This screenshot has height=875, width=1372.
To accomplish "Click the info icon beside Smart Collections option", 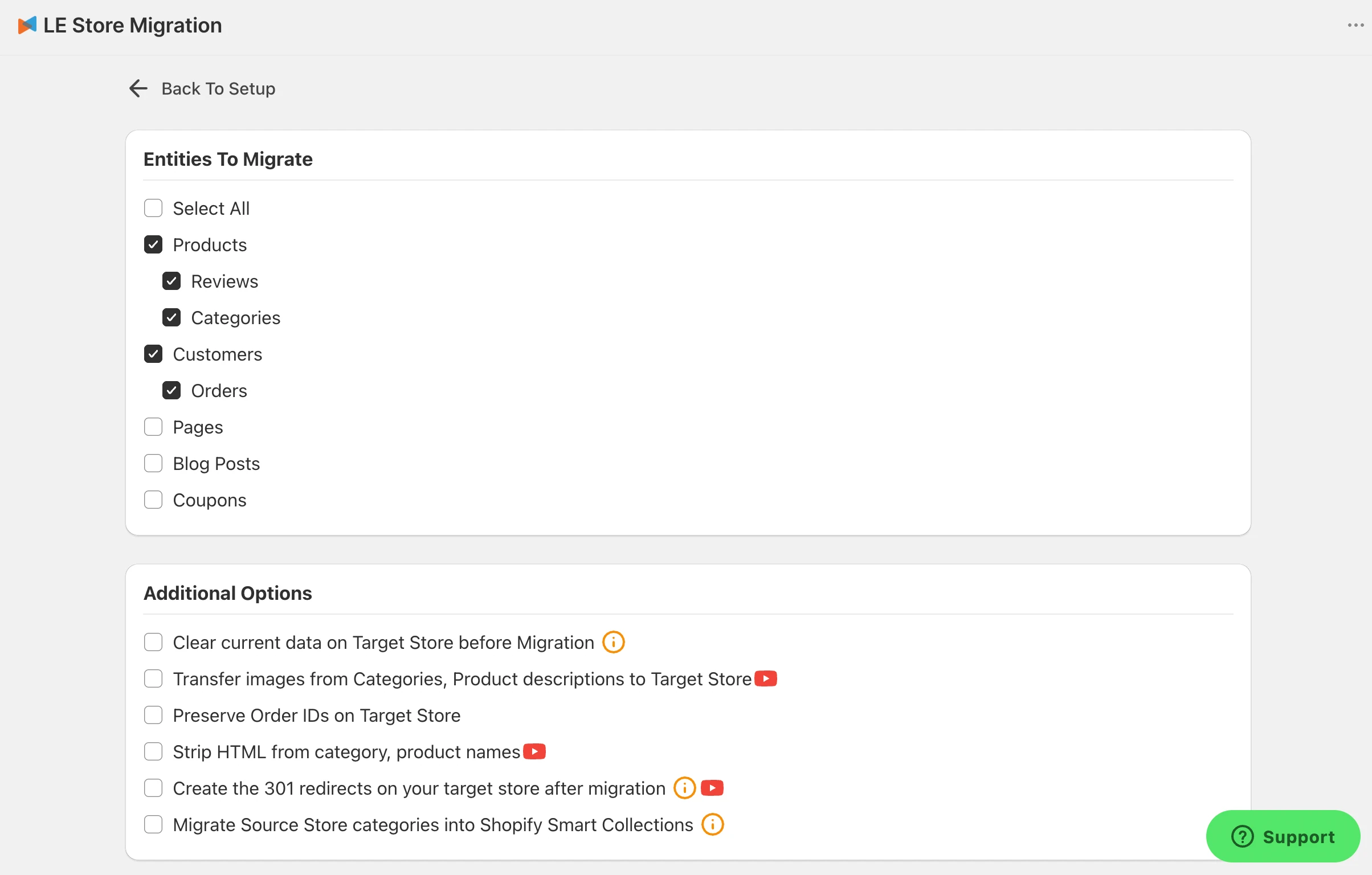I will click(x=712, y=824).
